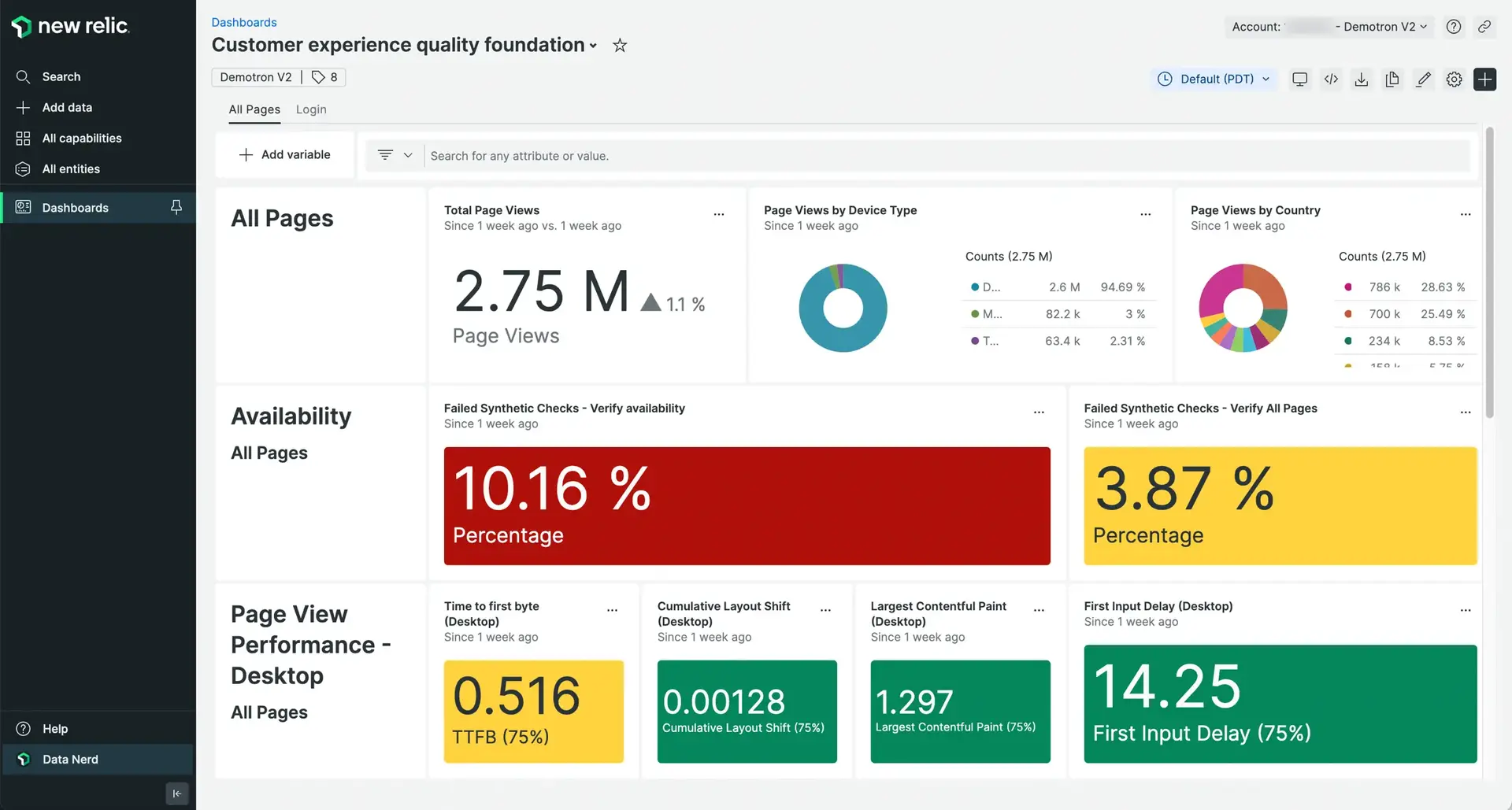Viewport: 1512px width, 810px height.
Task: Unpin Dashboards from the sidebar
Action: tap(176, 207)
